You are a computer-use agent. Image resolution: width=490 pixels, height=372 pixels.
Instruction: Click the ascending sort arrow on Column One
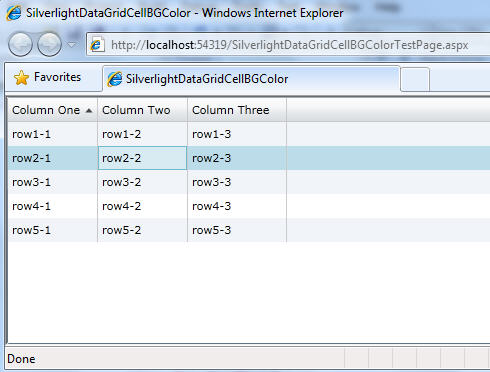[89, 111]
